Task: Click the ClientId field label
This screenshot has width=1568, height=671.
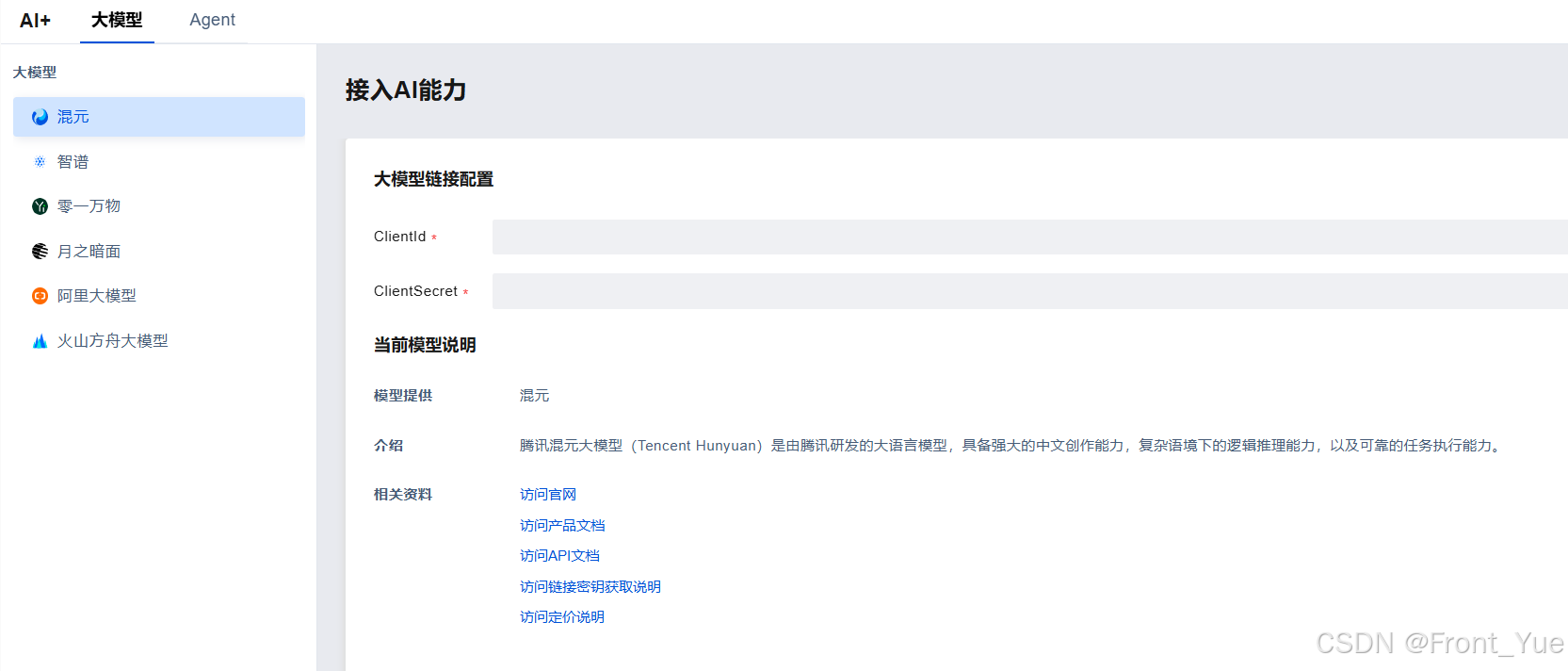Action: pos(400,237)
